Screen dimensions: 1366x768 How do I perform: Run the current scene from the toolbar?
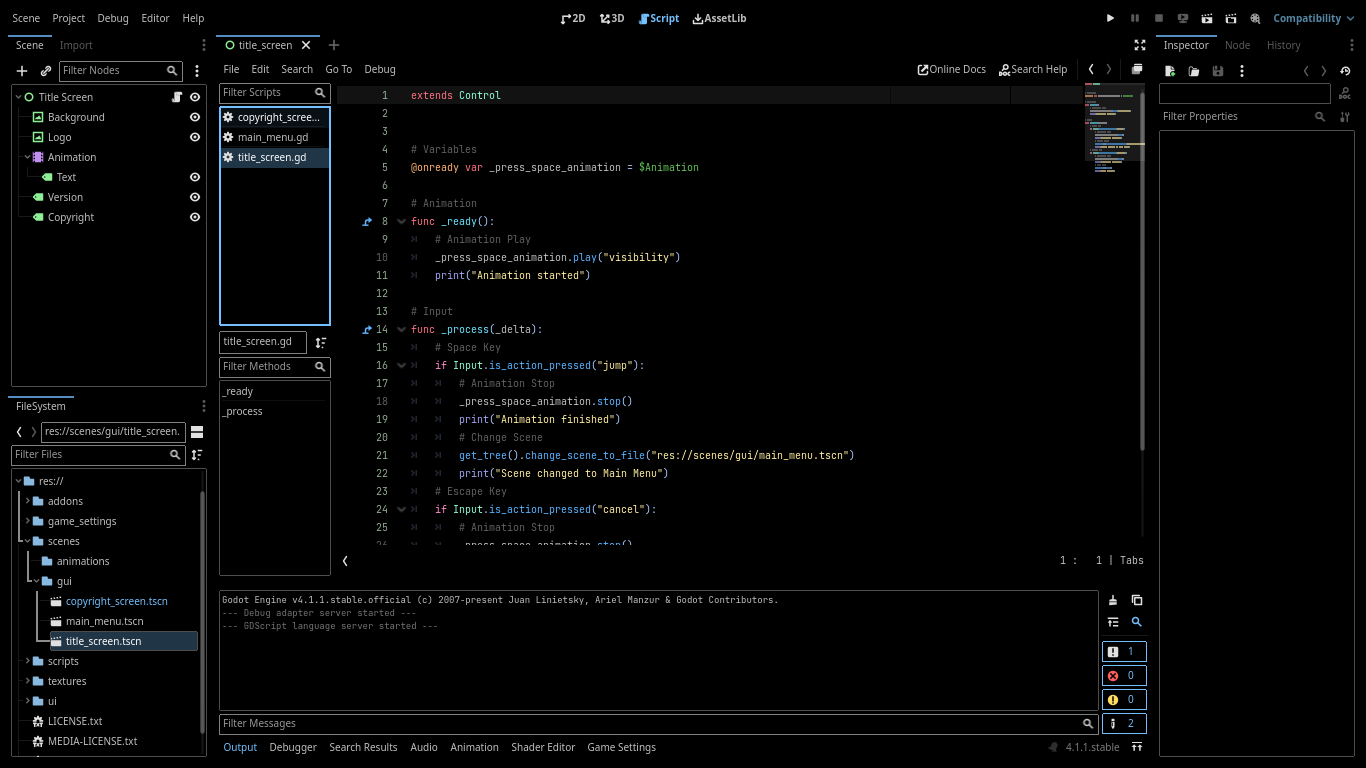(1206, 17)
